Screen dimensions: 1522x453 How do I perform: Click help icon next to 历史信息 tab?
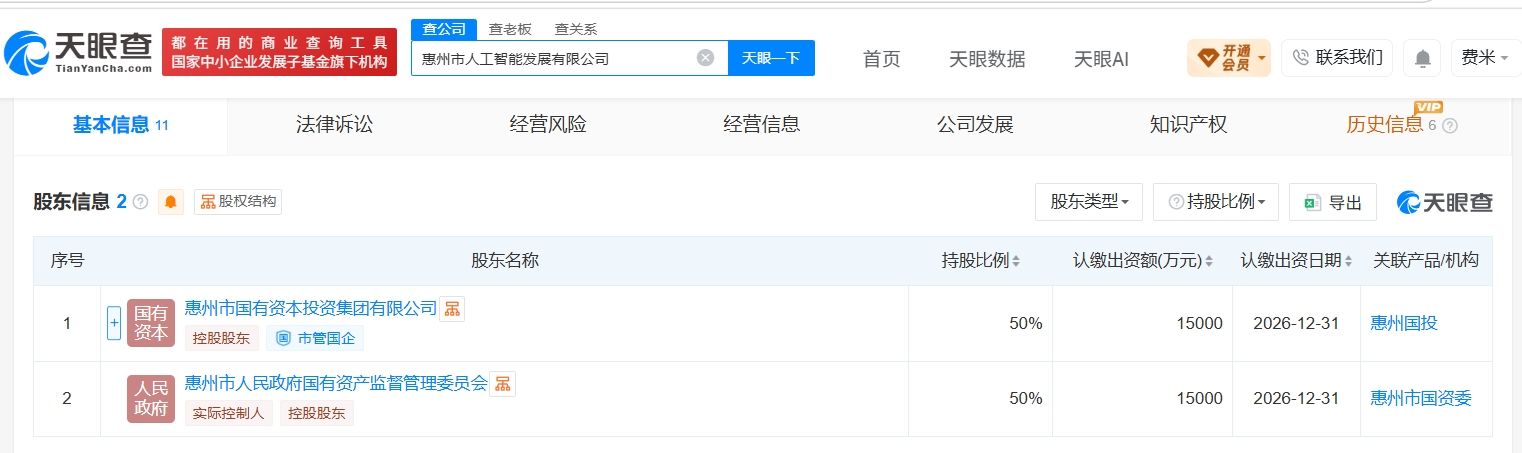1450,126
